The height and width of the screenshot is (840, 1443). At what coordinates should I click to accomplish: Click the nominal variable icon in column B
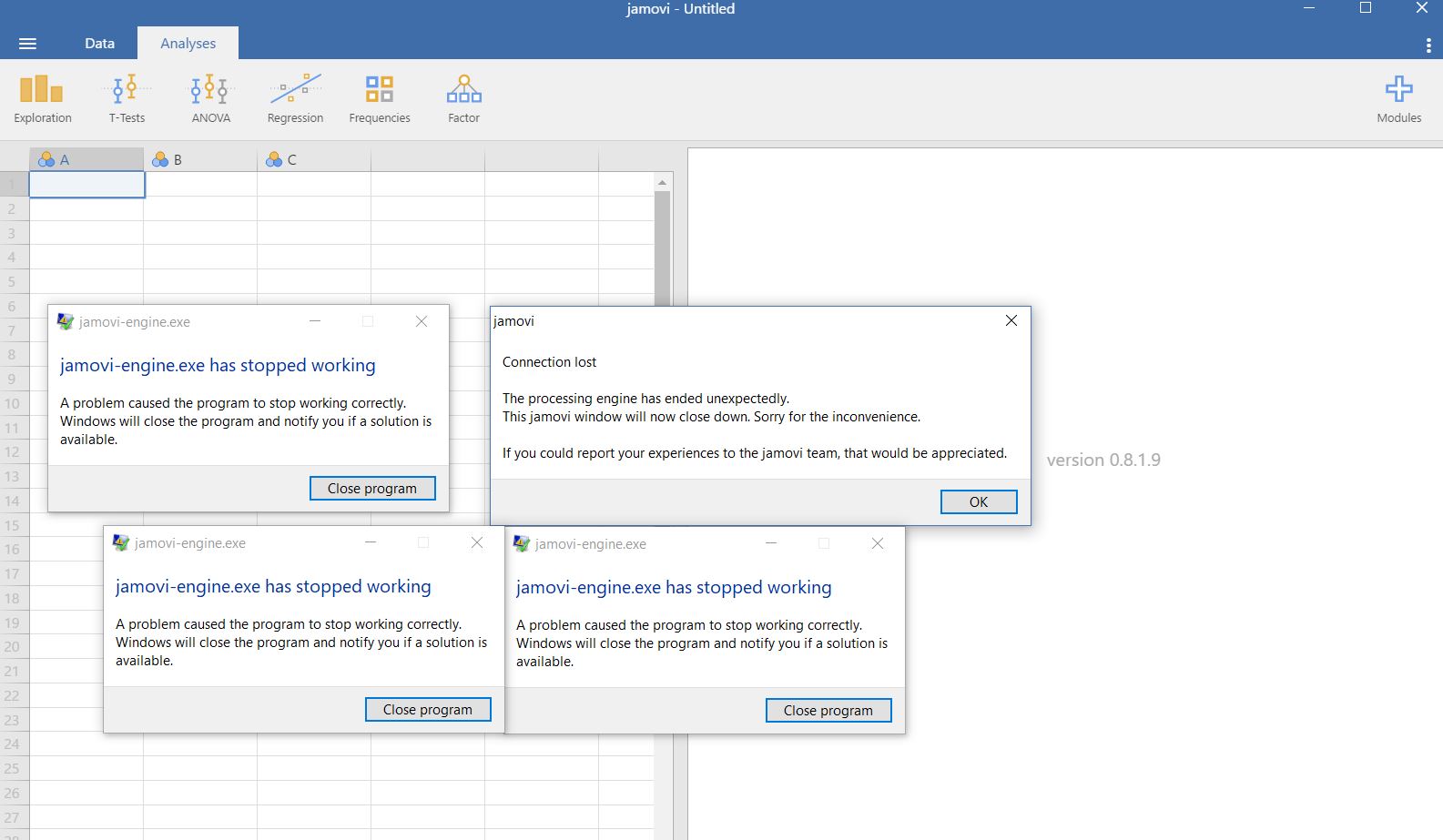coord(160,159)
